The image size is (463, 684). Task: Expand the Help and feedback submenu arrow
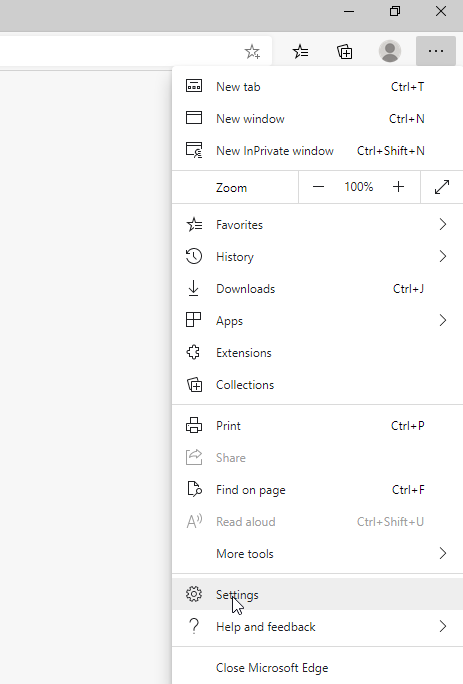tap(442, 626)
